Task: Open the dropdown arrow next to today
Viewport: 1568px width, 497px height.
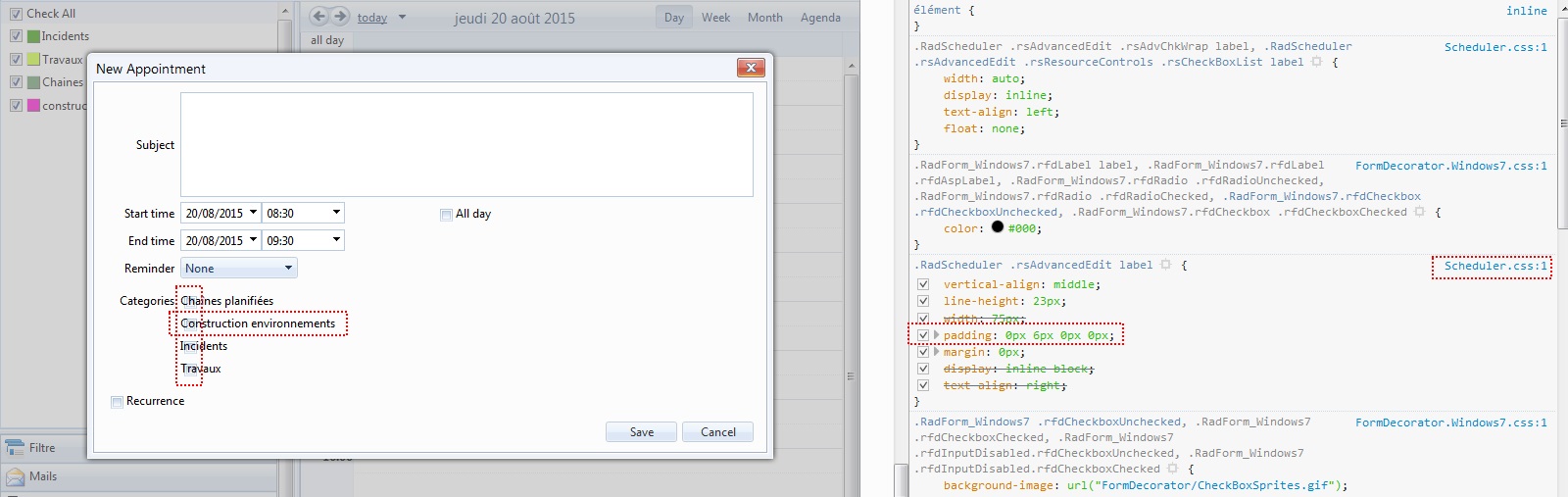Action: tap(402, 18)
